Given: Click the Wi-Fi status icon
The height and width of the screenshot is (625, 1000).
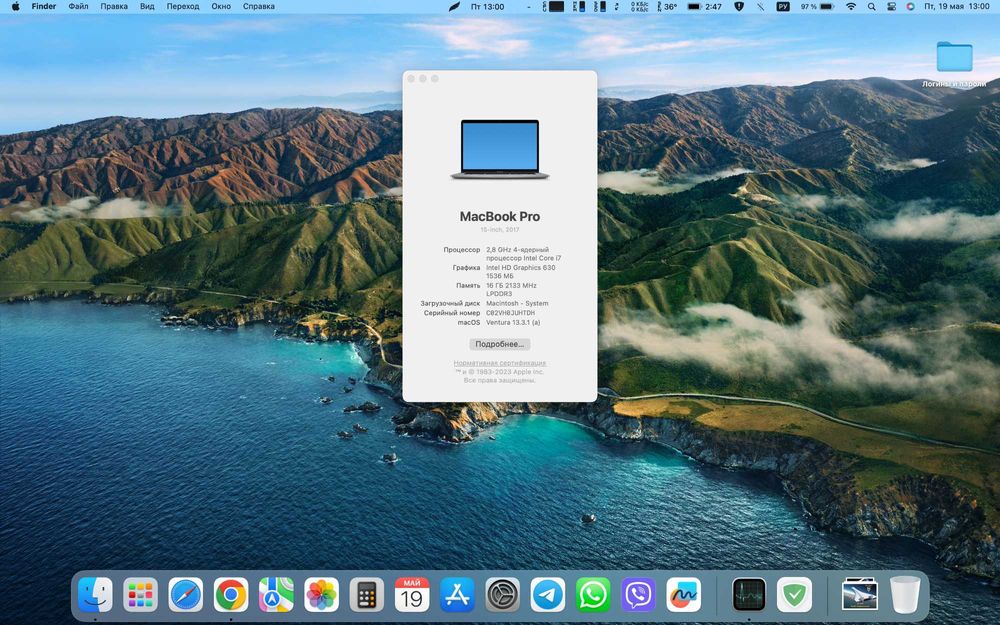Looking at the screenshot, I should pyautogui.click(x=851, y=6).
